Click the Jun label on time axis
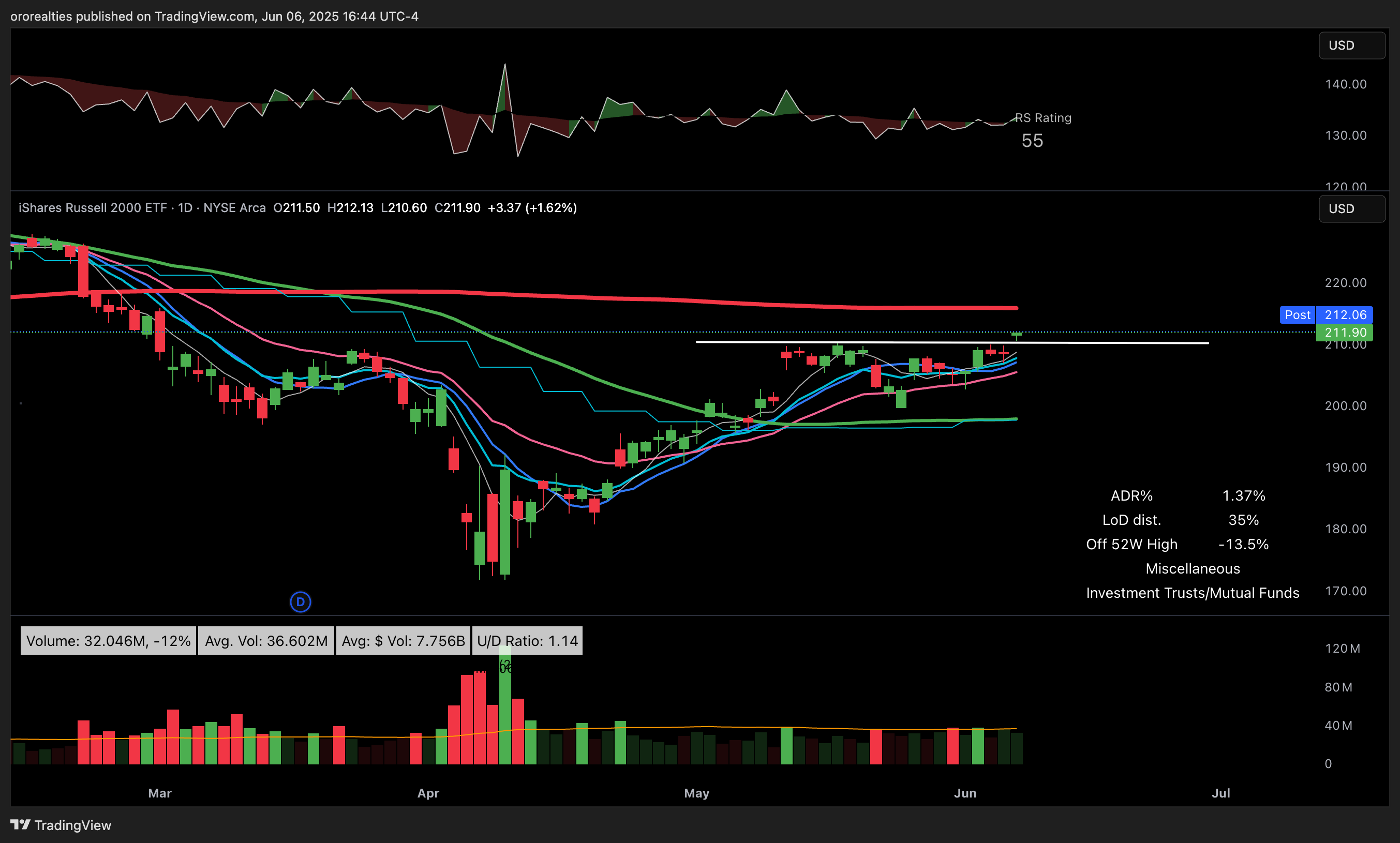The width and height of the screenshot is (1400, 843). tap(965, 793)
